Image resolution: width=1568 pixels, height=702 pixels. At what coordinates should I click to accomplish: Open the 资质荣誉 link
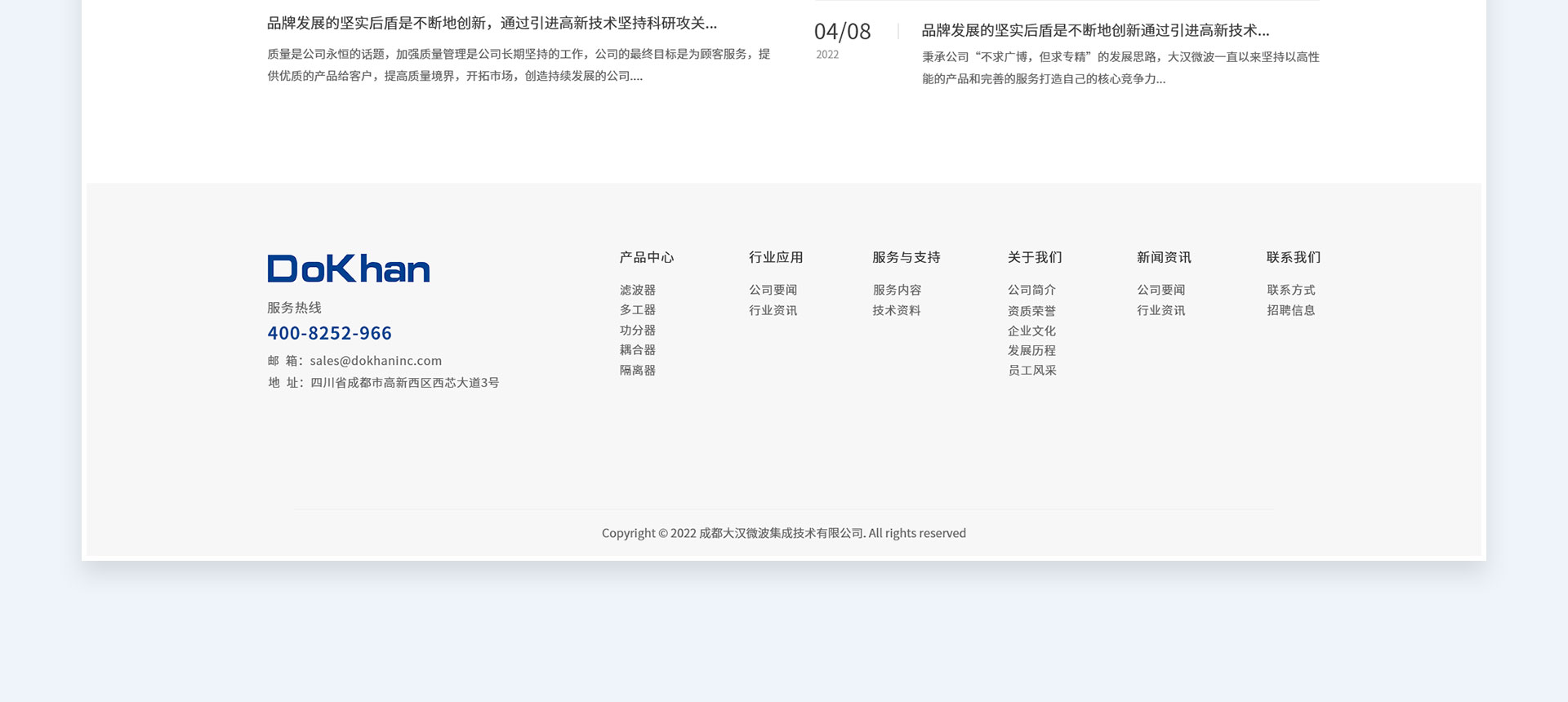click(x=1031, y=311)
